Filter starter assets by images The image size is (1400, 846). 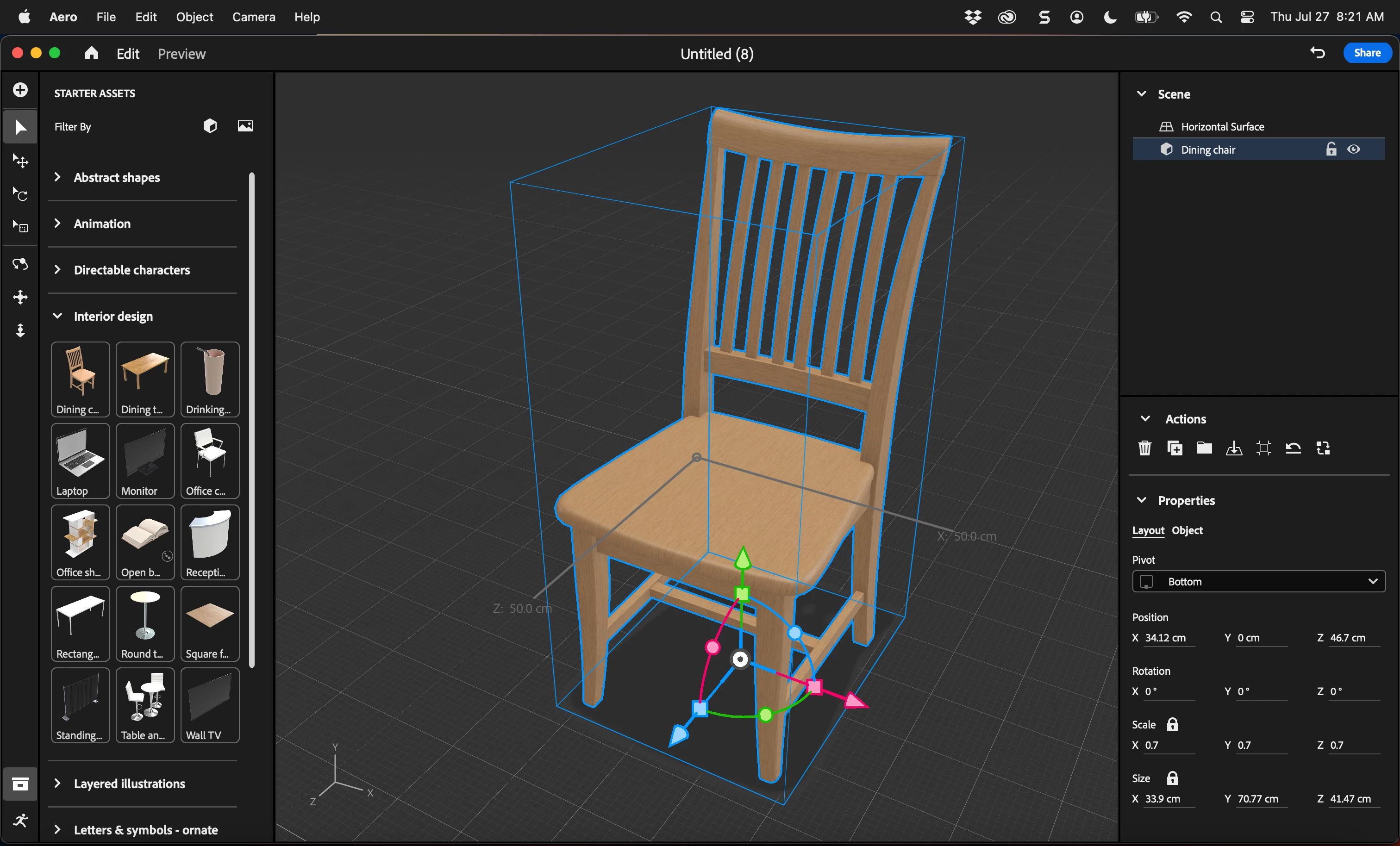[245, 126]
